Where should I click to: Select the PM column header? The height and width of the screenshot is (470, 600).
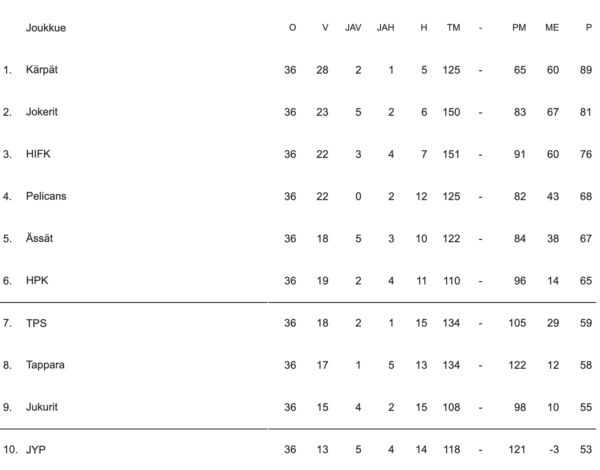point(519,27)
